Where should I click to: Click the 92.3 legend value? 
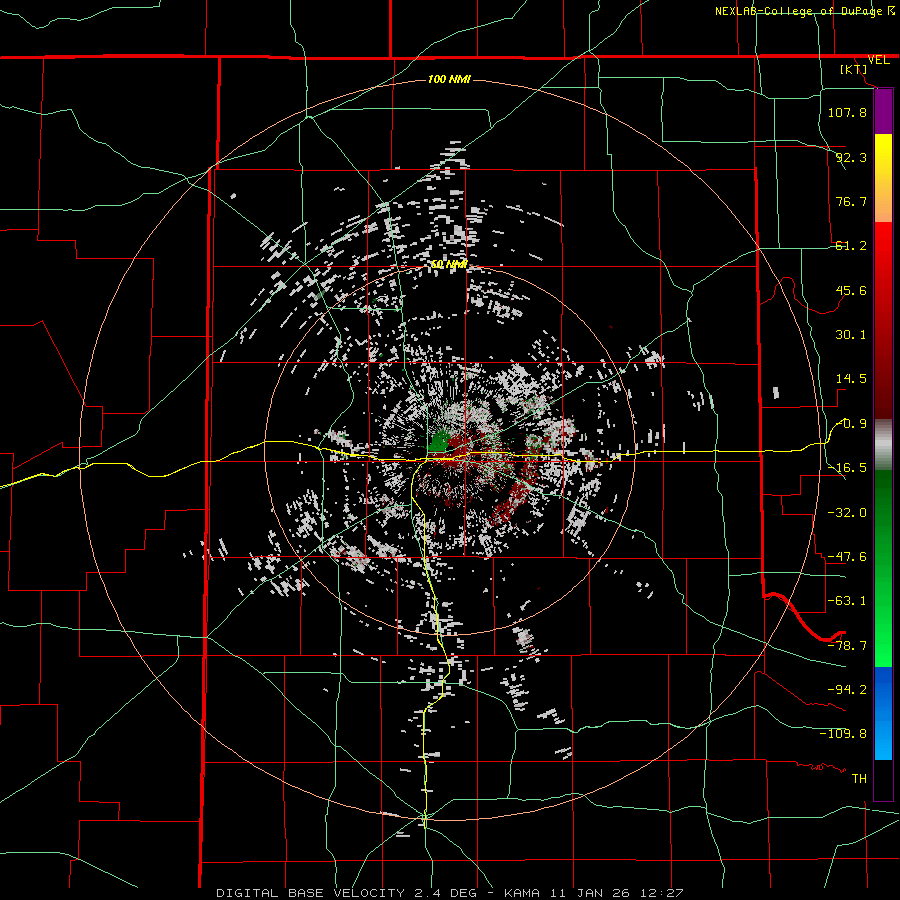coord(851,157)
